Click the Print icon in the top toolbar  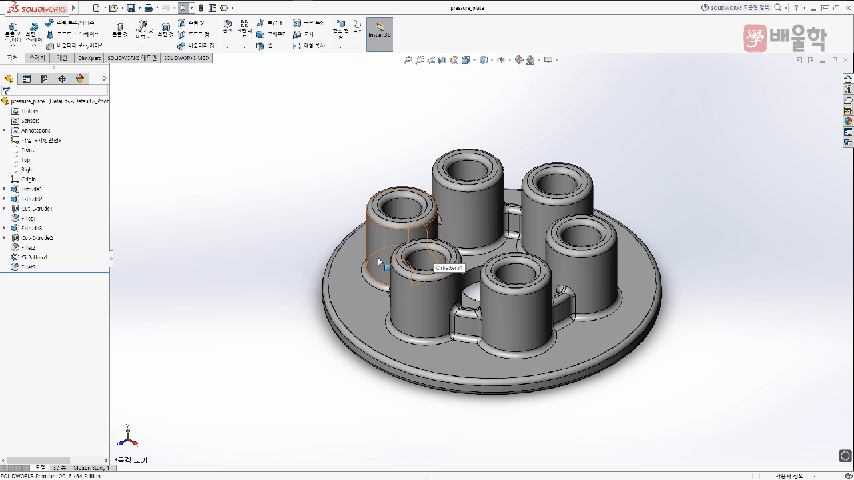148,8
